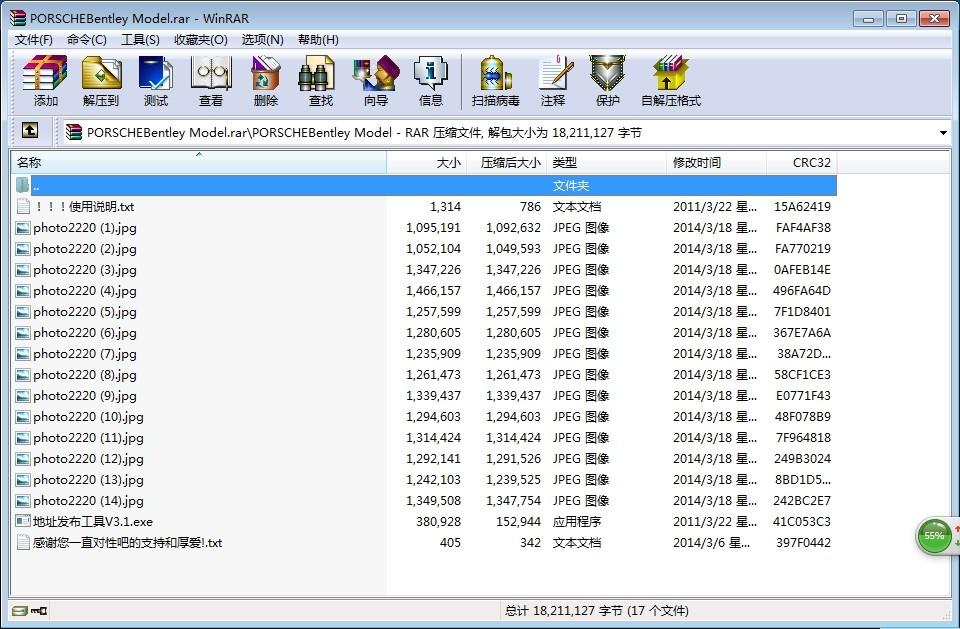This screenshot has width=960, height=629.
Task: Select the exe icon of 地址发布工具V3.1.exe
Action: (23, 522)
